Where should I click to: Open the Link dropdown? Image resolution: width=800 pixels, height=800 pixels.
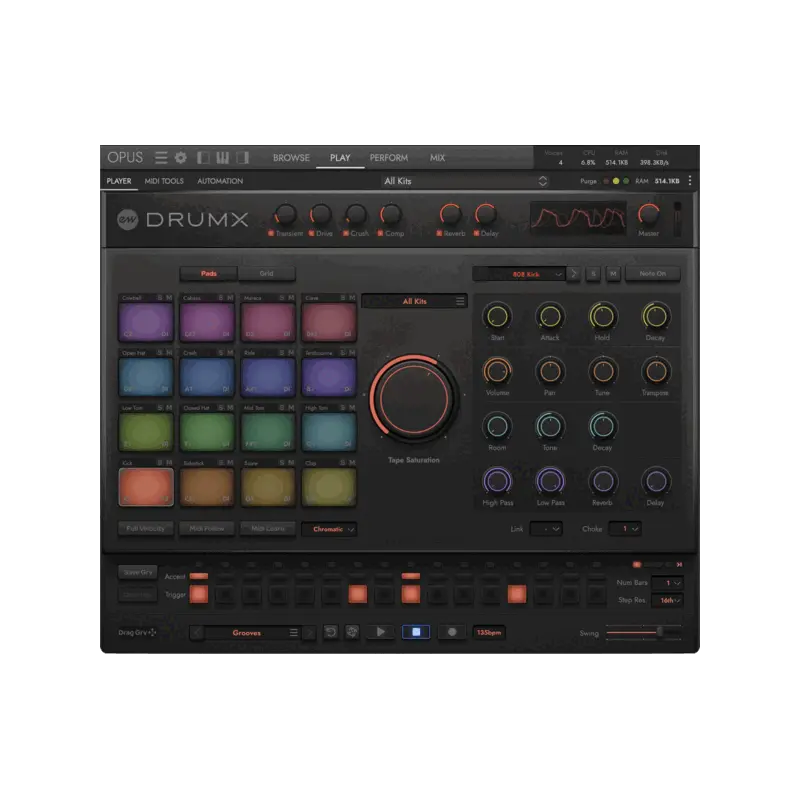[x=546, y=529]
